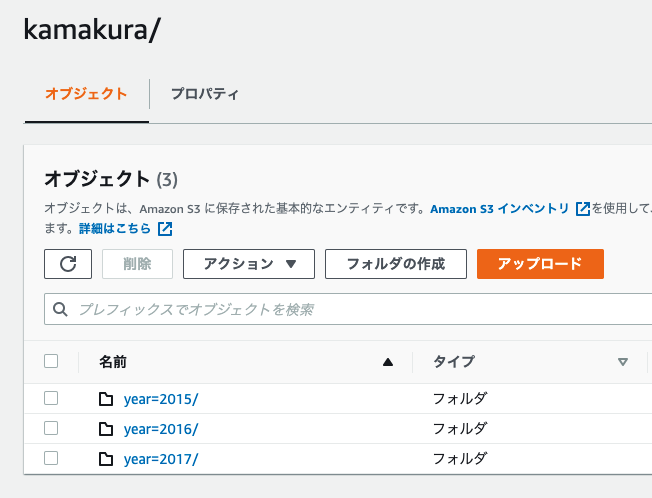
Task: Open the year=2016/ folder link
Action: click(x=161, y=429)
